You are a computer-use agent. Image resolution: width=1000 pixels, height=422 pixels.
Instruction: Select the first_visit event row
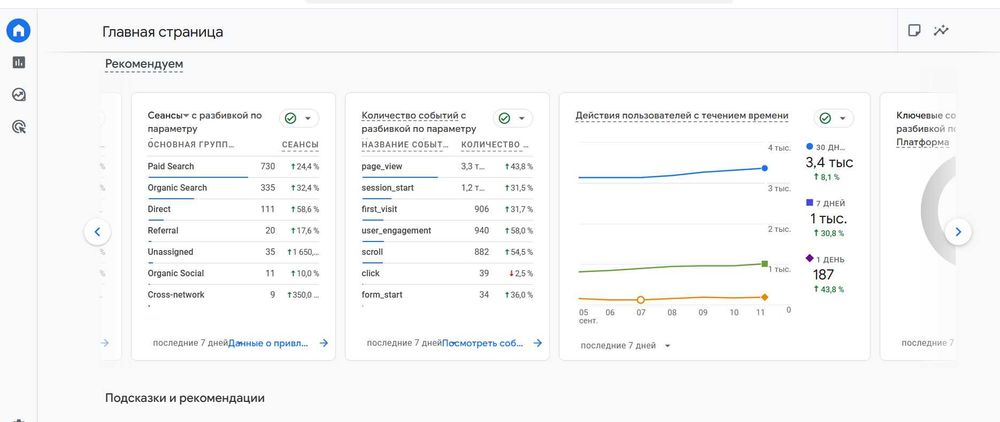(x=447, y=209)
